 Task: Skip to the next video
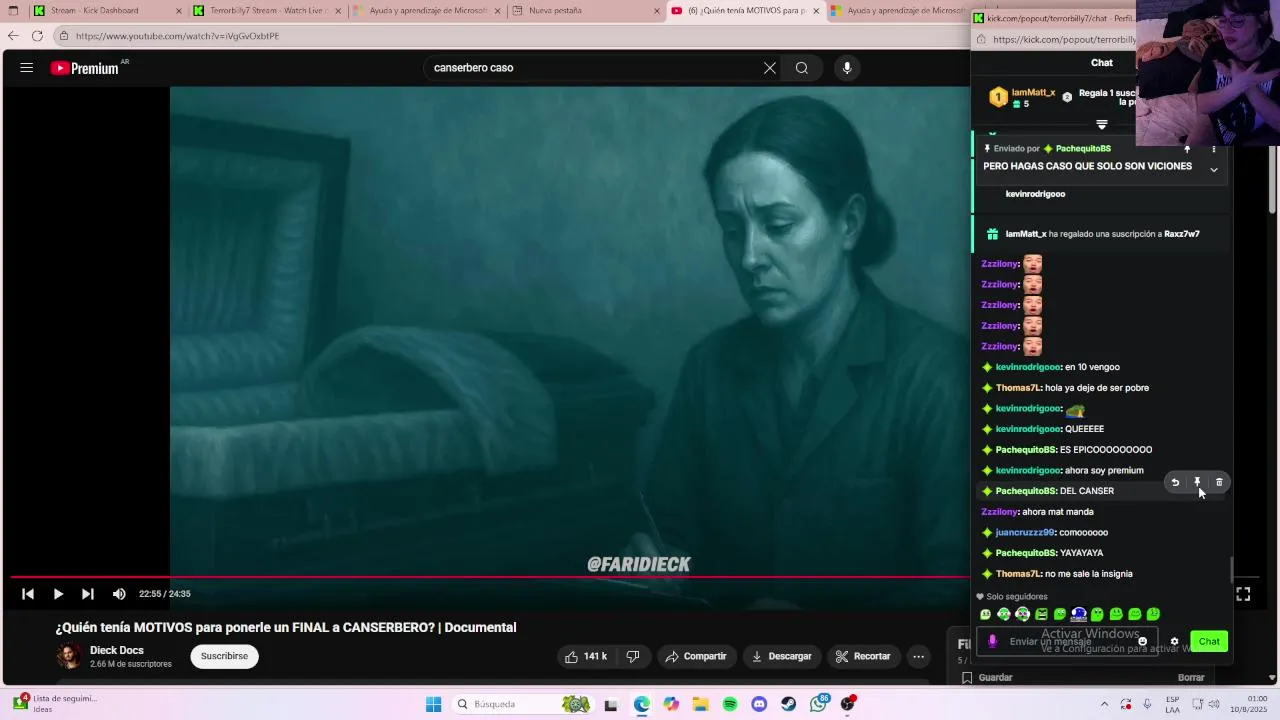coord(88,594)
